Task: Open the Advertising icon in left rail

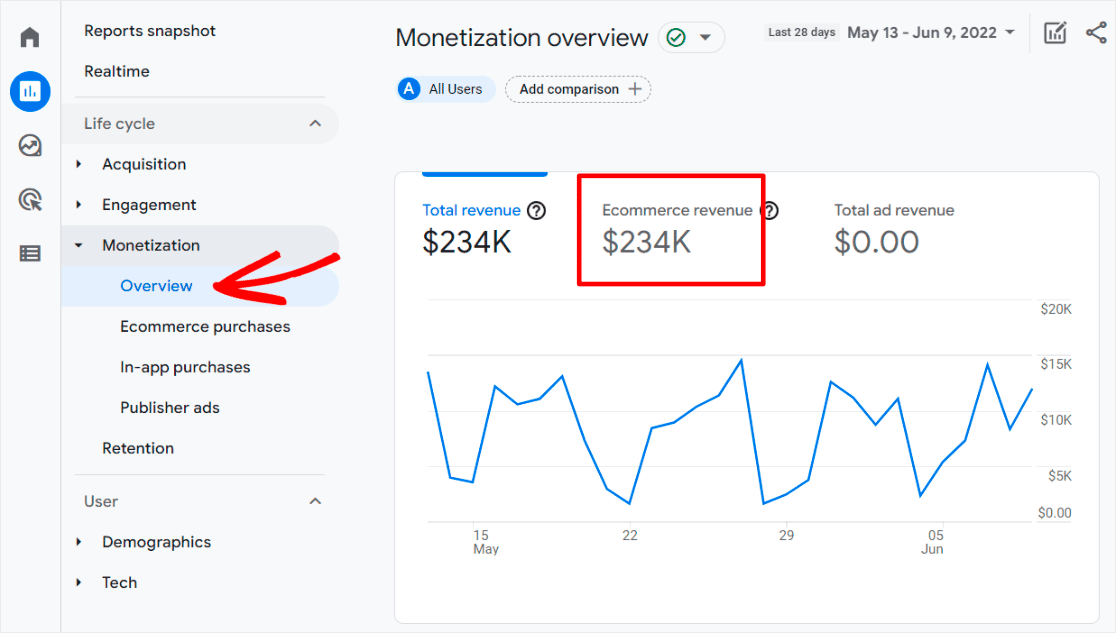Action: click(30, 200)
